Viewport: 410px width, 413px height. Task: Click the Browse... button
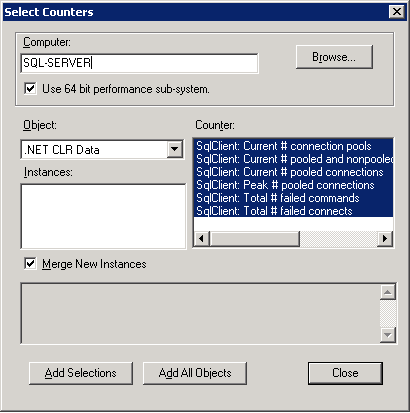click(x=334, y=57)
